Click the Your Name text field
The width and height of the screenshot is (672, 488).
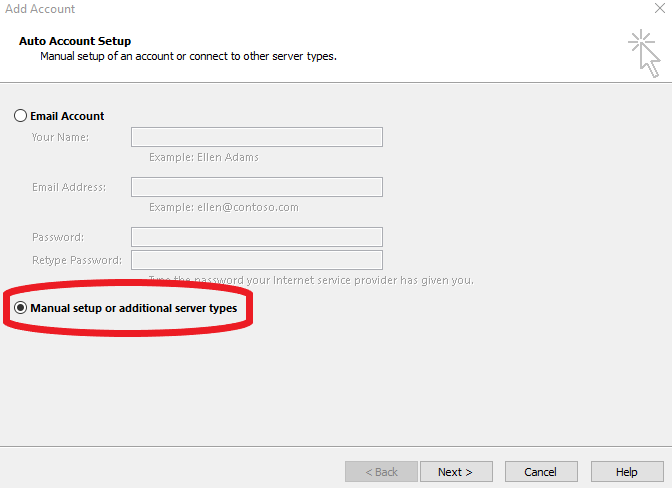[256, 137]
